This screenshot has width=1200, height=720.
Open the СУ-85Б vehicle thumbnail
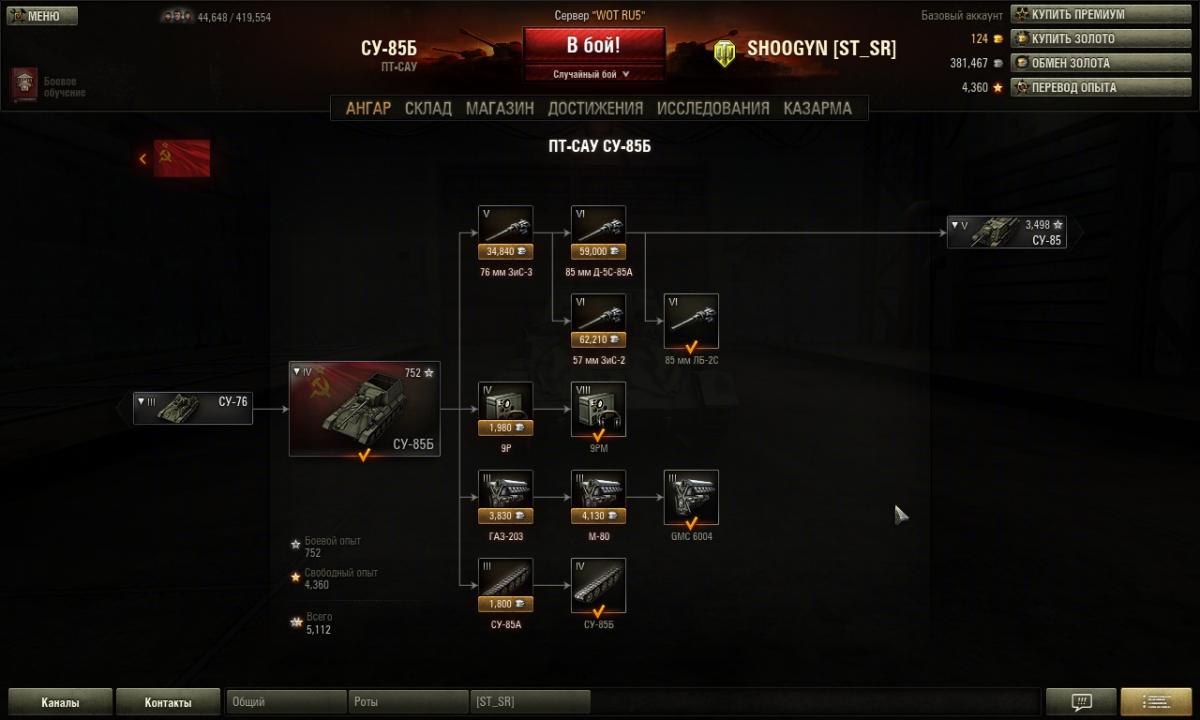coord(364,408)
